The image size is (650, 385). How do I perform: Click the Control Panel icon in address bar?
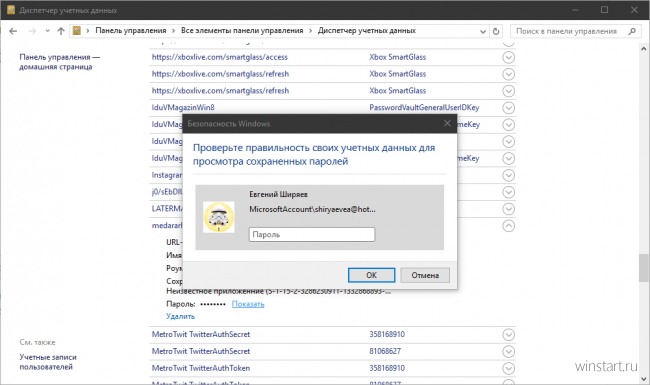click(77, 31)
